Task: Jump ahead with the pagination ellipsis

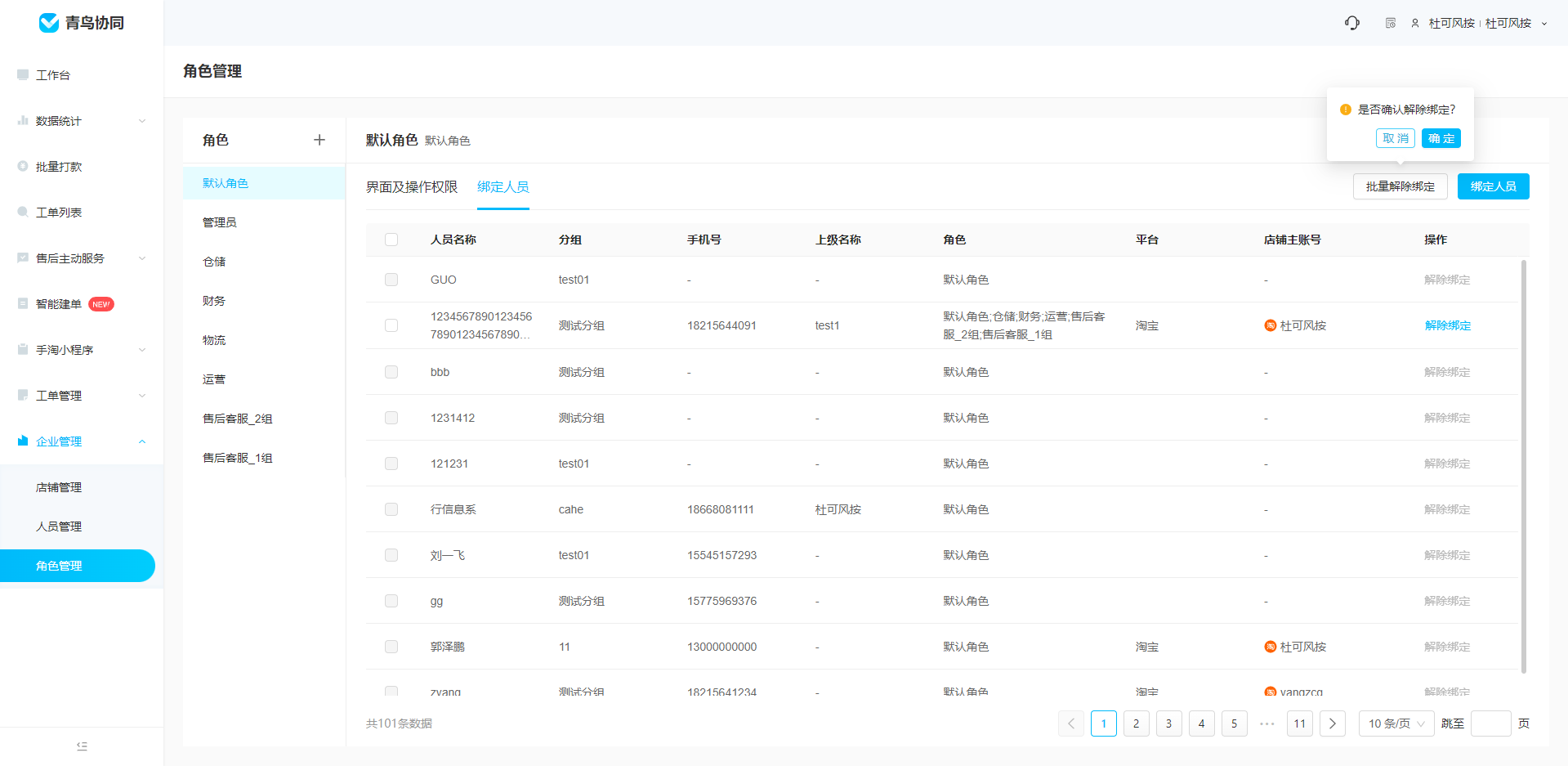Action: tap(1267, 723)
